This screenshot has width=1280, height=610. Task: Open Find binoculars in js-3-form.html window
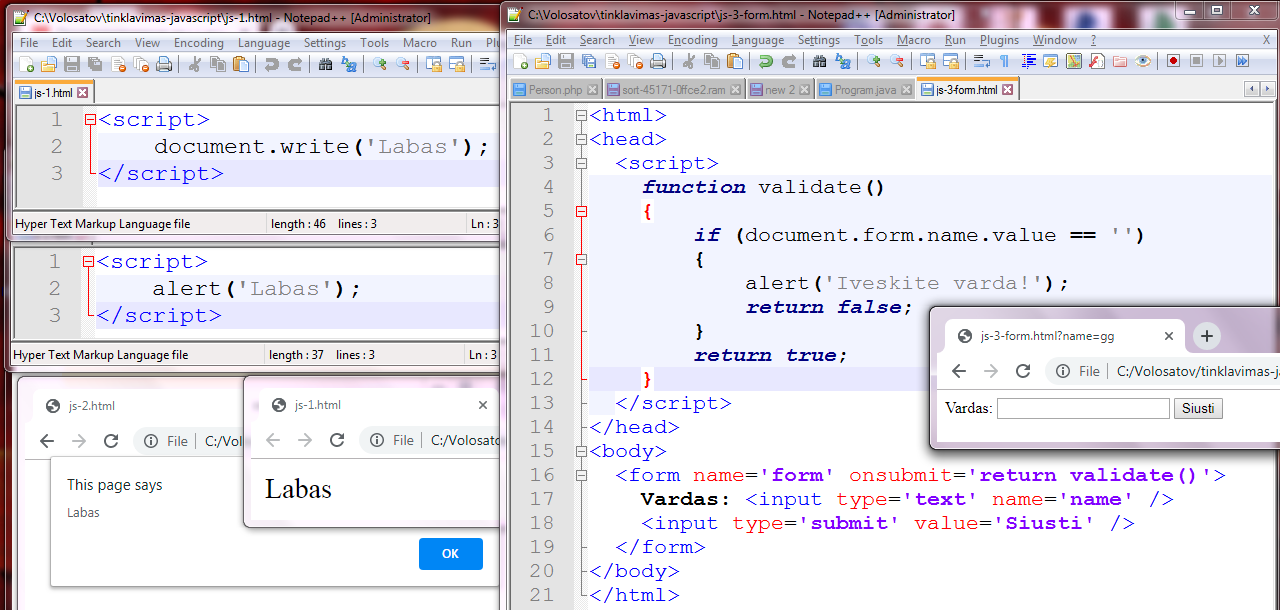[x=820, y=61]
